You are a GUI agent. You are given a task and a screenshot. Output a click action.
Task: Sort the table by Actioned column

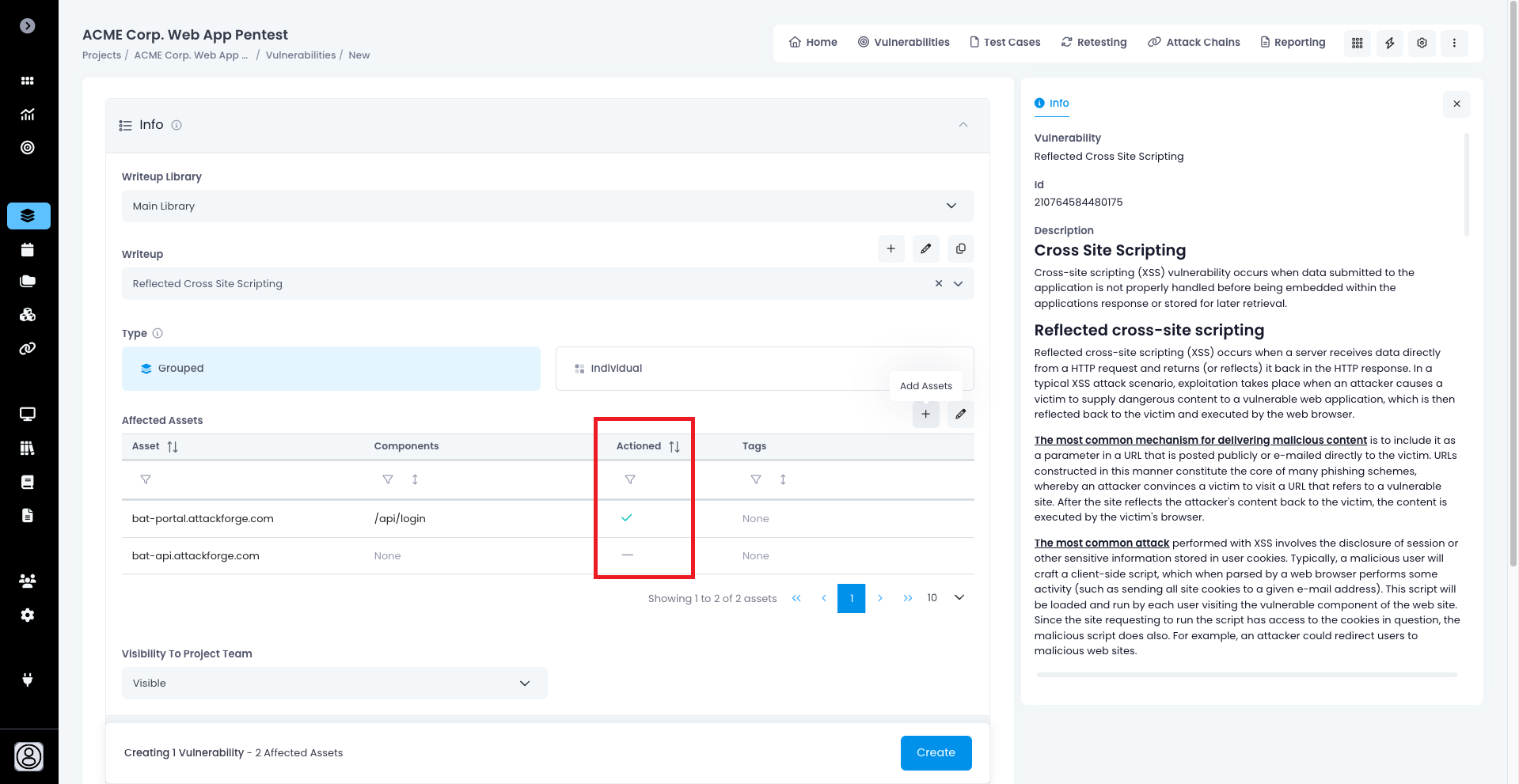point(674,447)
